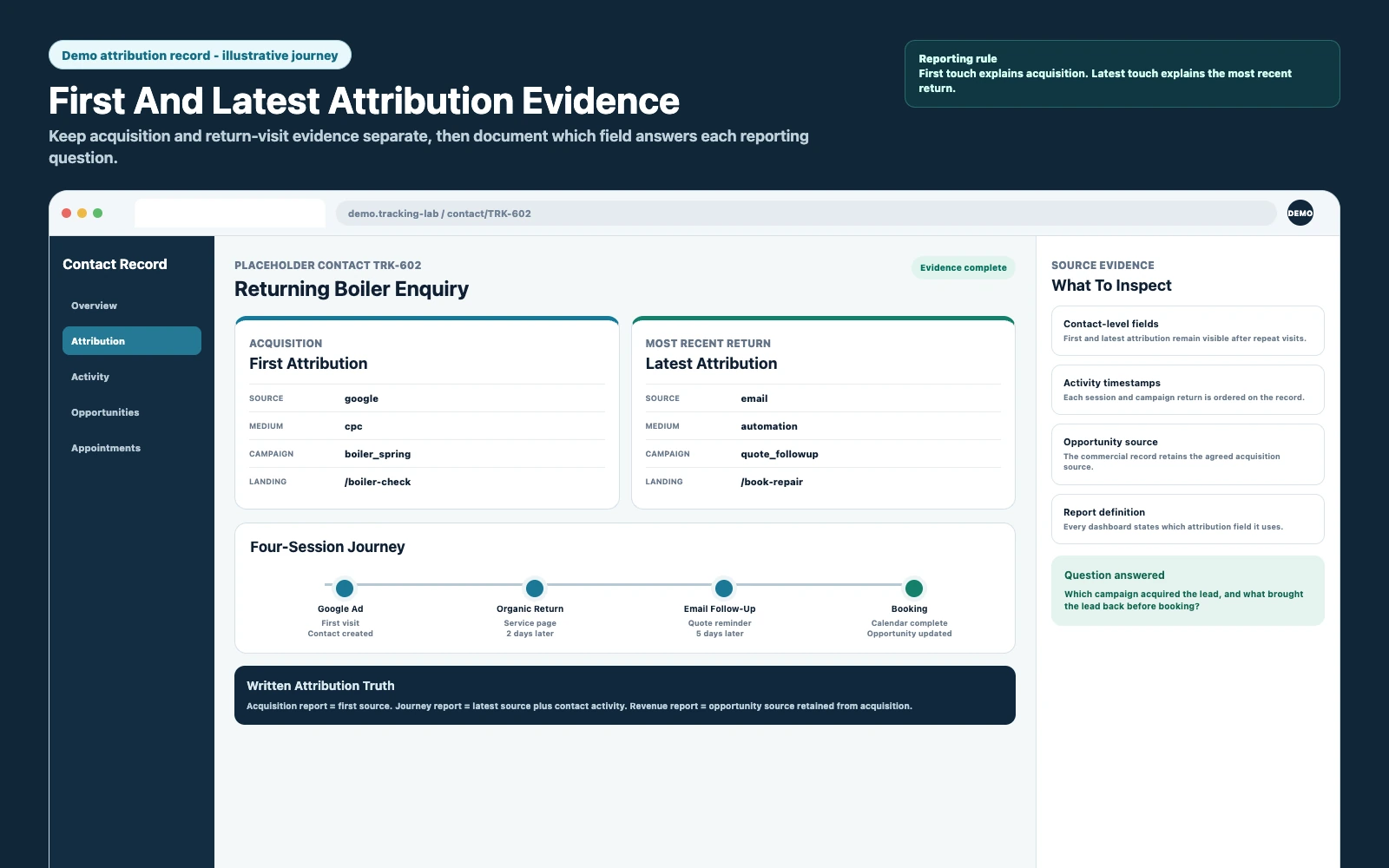The height and width of the screenshot is (868, 1389).
Task: Click the PLACEHOLDER CONTACT TRK-602 label
Action: tap(327, 266)
